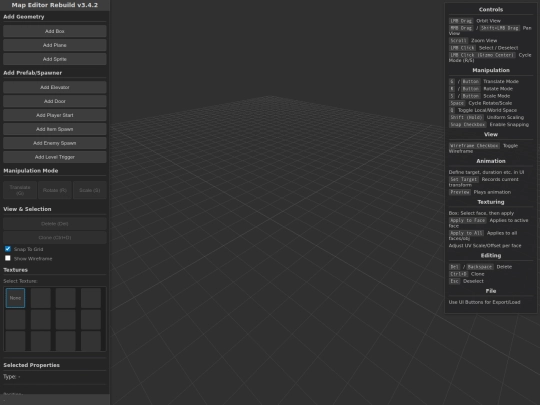Click the Apply to Face key label

click(467, 220)
